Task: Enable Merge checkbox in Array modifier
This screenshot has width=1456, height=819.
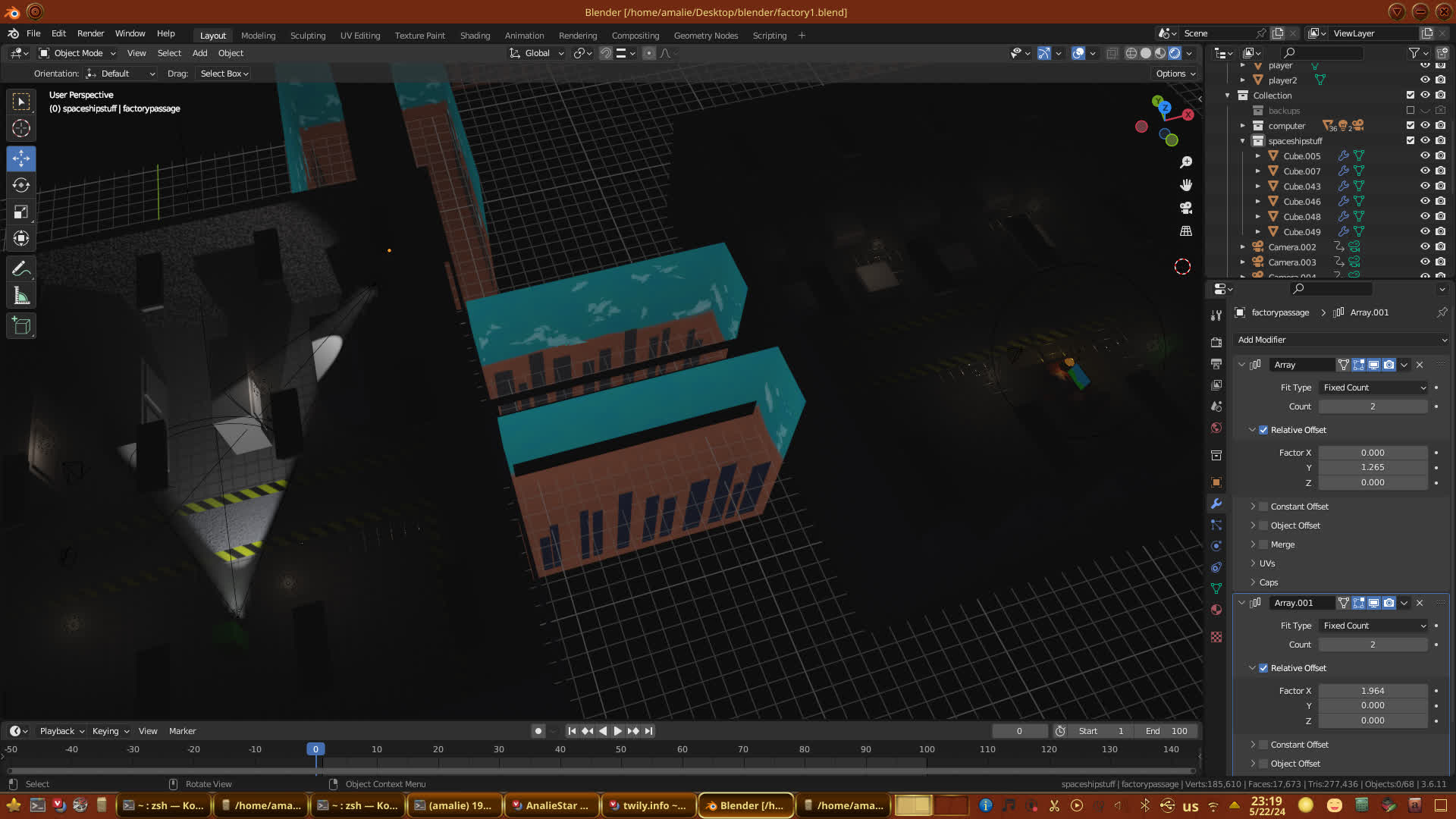Action: (1263, 544)
